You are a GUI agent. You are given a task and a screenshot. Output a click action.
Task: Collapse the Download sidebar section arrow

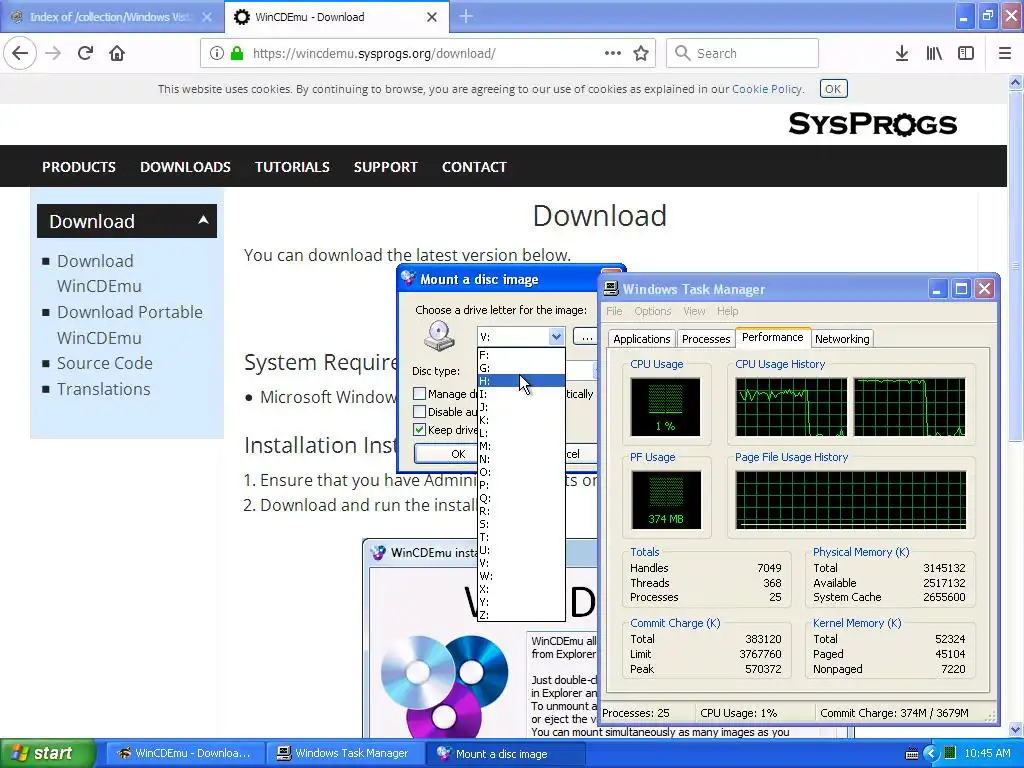tap(203, 220)
